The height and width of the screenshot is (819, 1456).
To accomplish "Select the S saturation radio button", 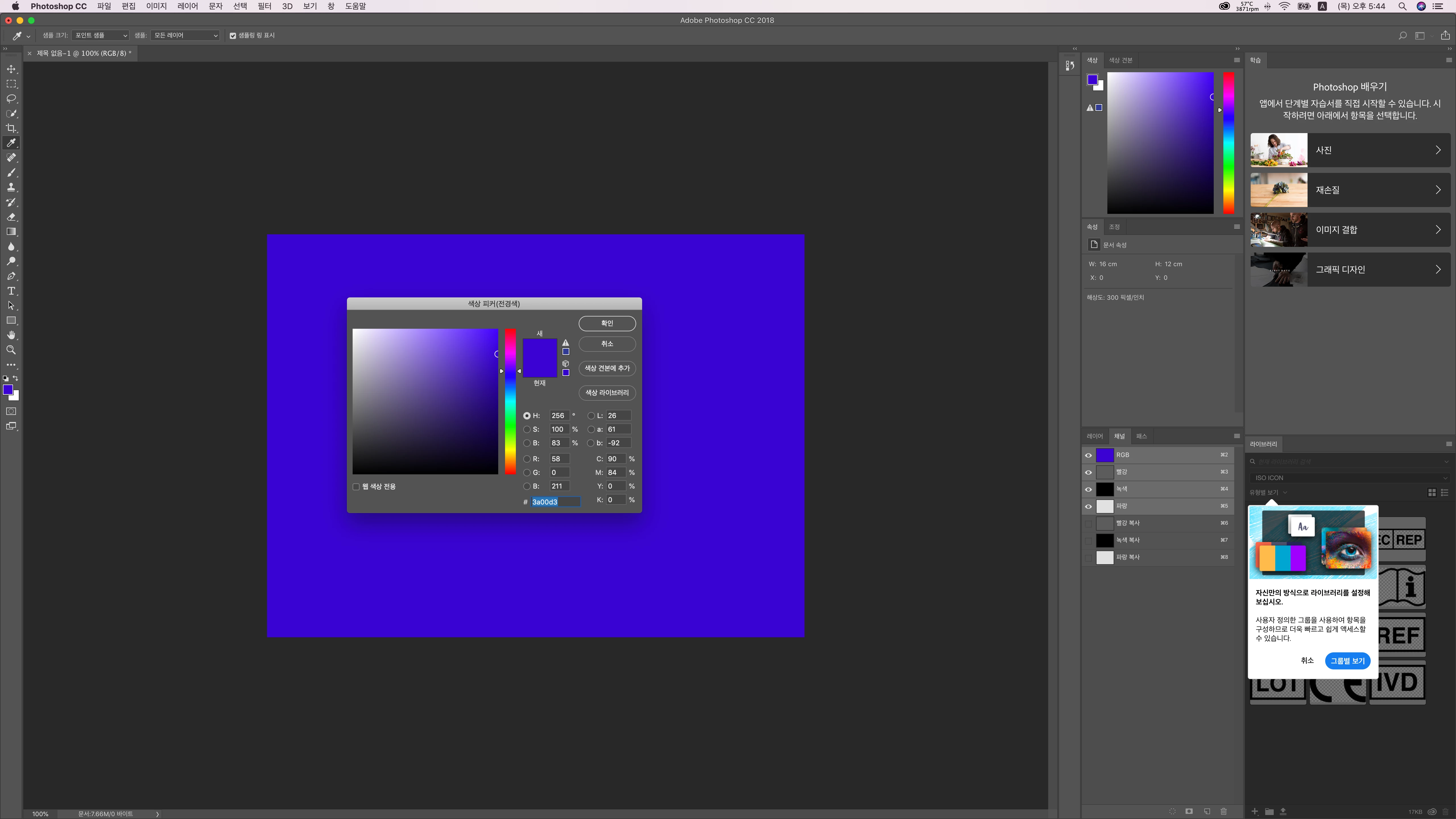I will (527, 430).
